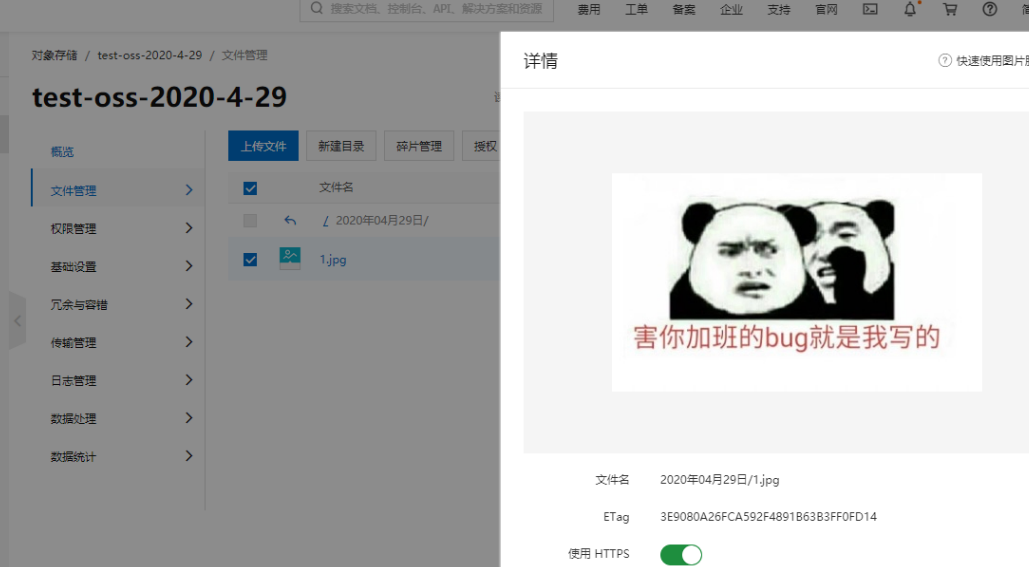1029x567 pixels.
Task: Click the panda meme preview image
Action: tap(797, 282)
